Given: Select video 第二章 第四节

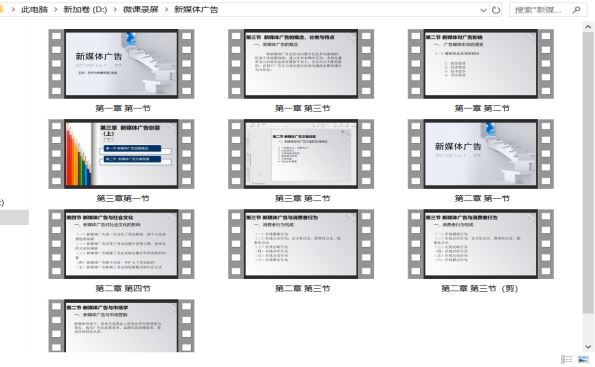Looking at the screenshot, I should [121, 251].
